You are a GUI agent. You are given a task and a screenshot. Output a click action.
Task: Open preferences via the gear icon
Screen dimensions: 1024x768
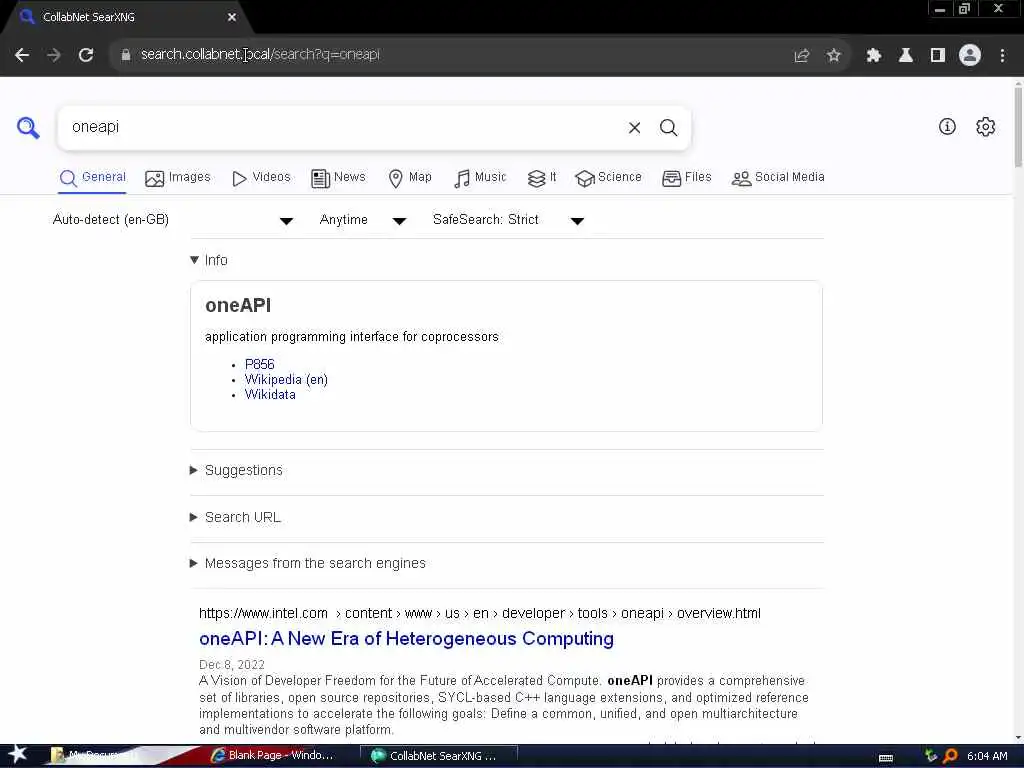[x=985, y=127]
